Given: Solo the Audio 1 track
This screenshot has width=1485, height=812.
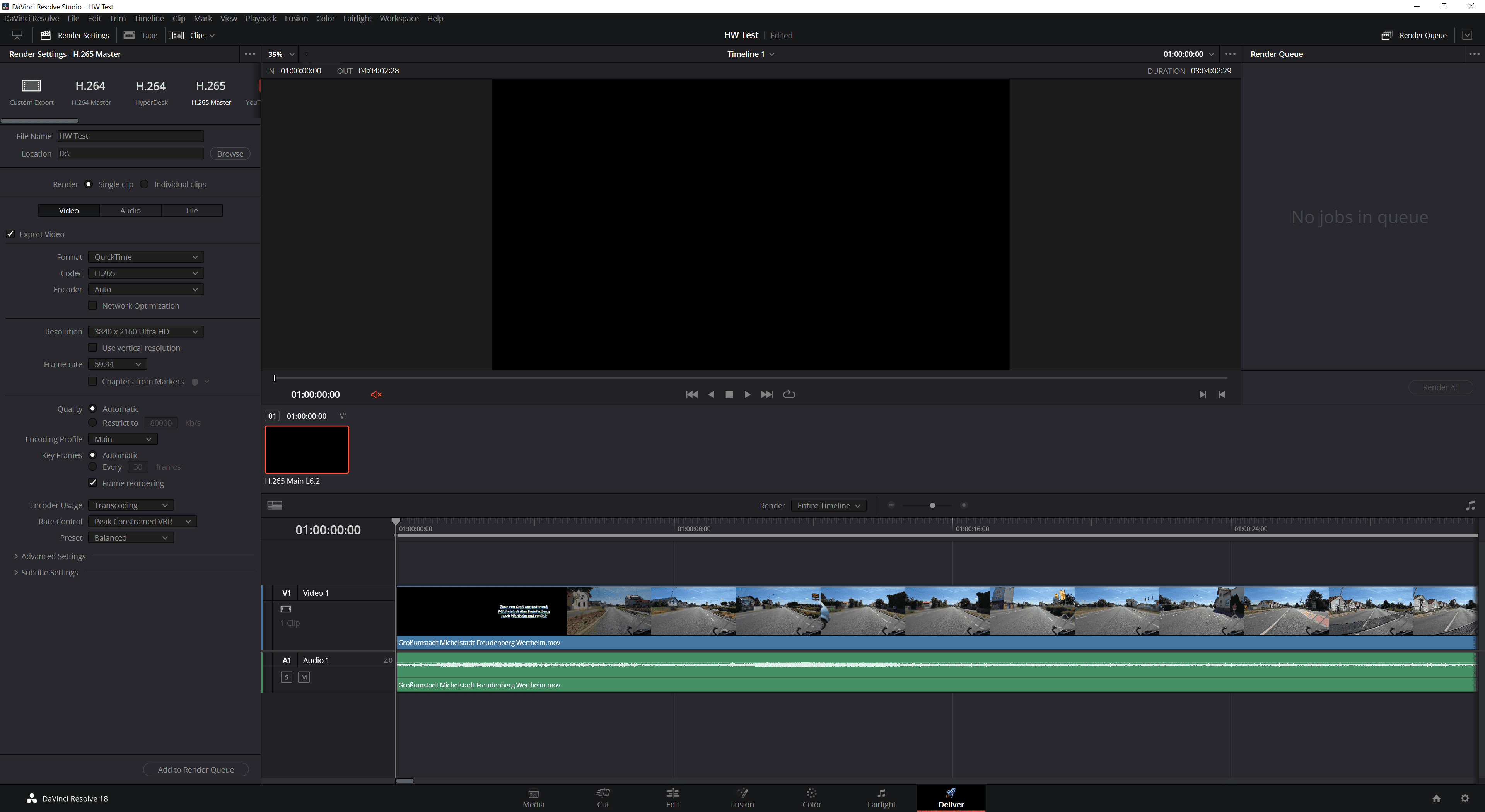Looking at the screenshot, I should click(287, 677).
